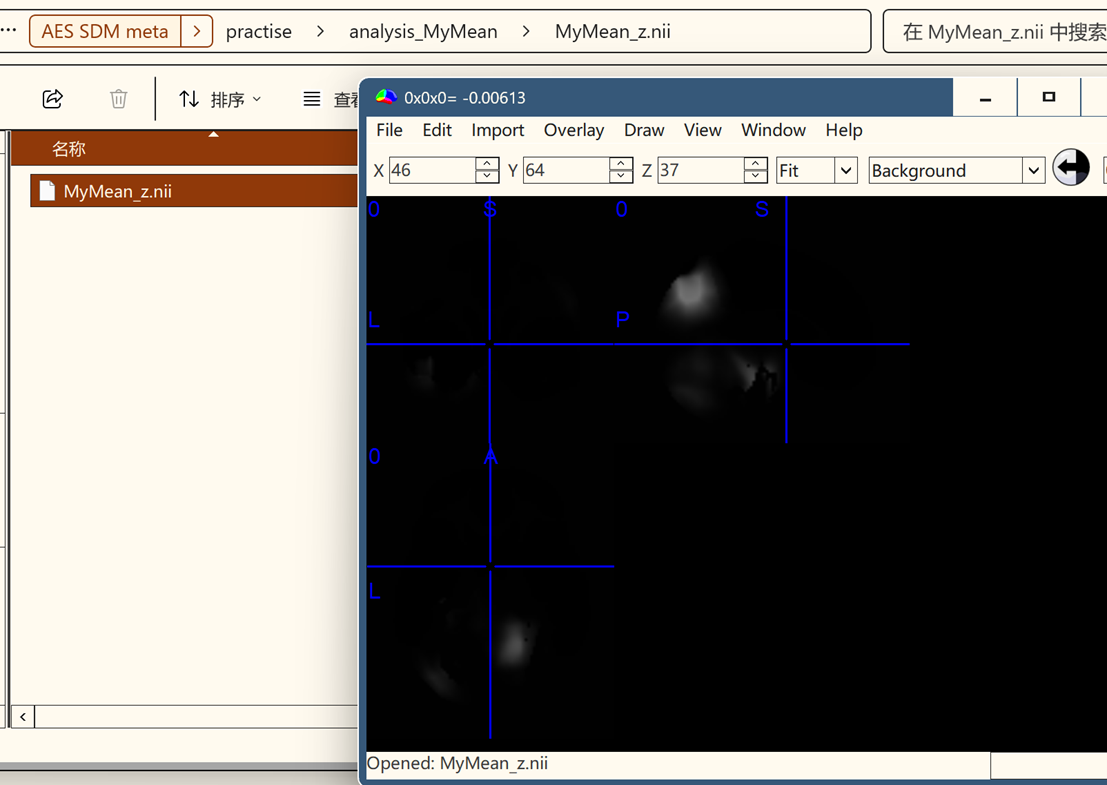1107x785 pixels.
Task: Expand the Fit zoom dropdown
Action: coord(846,171)
